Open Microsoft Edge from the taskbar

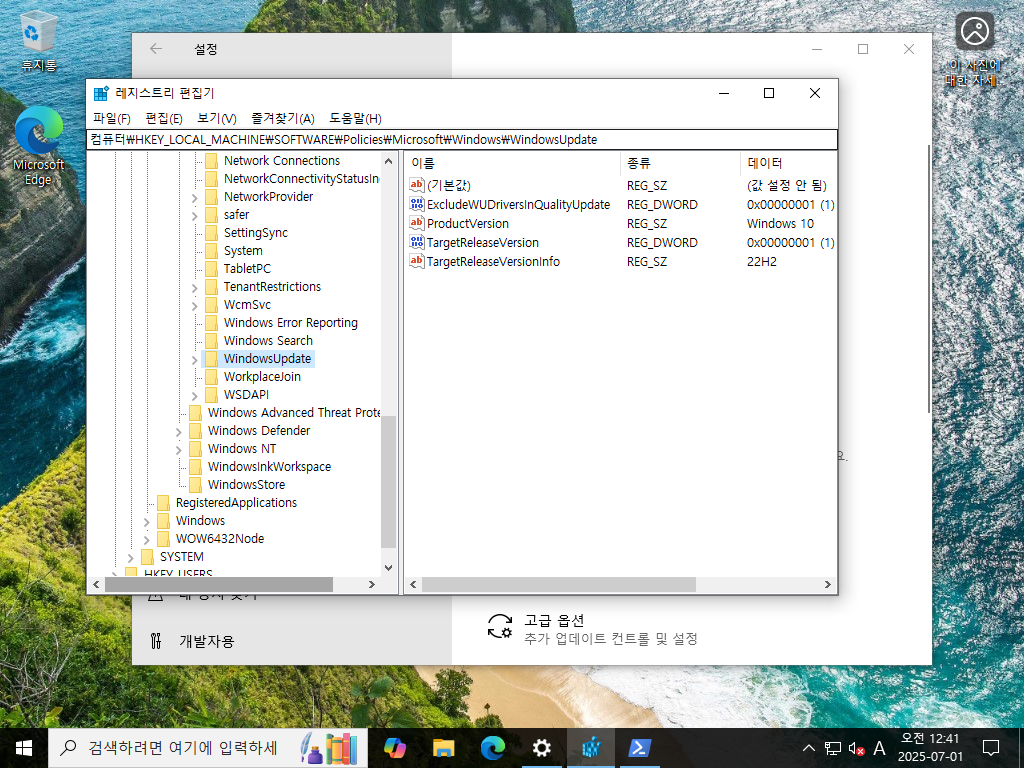[492, 748]
